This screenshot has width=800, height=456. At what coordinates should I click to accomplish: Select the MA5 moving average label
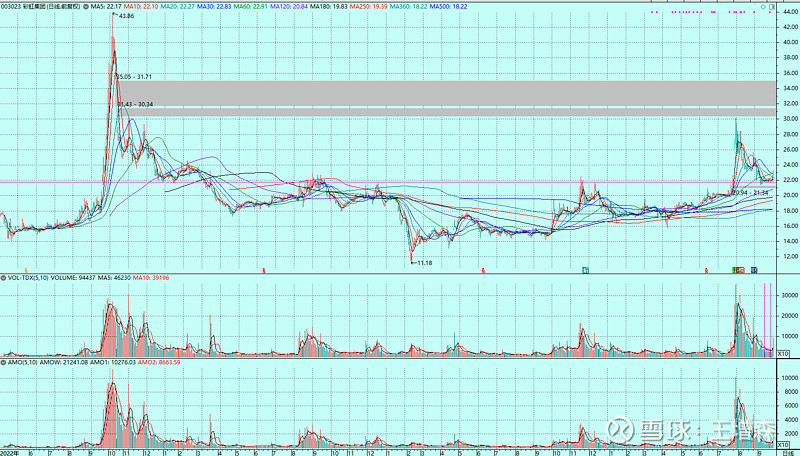coord(106,7)
